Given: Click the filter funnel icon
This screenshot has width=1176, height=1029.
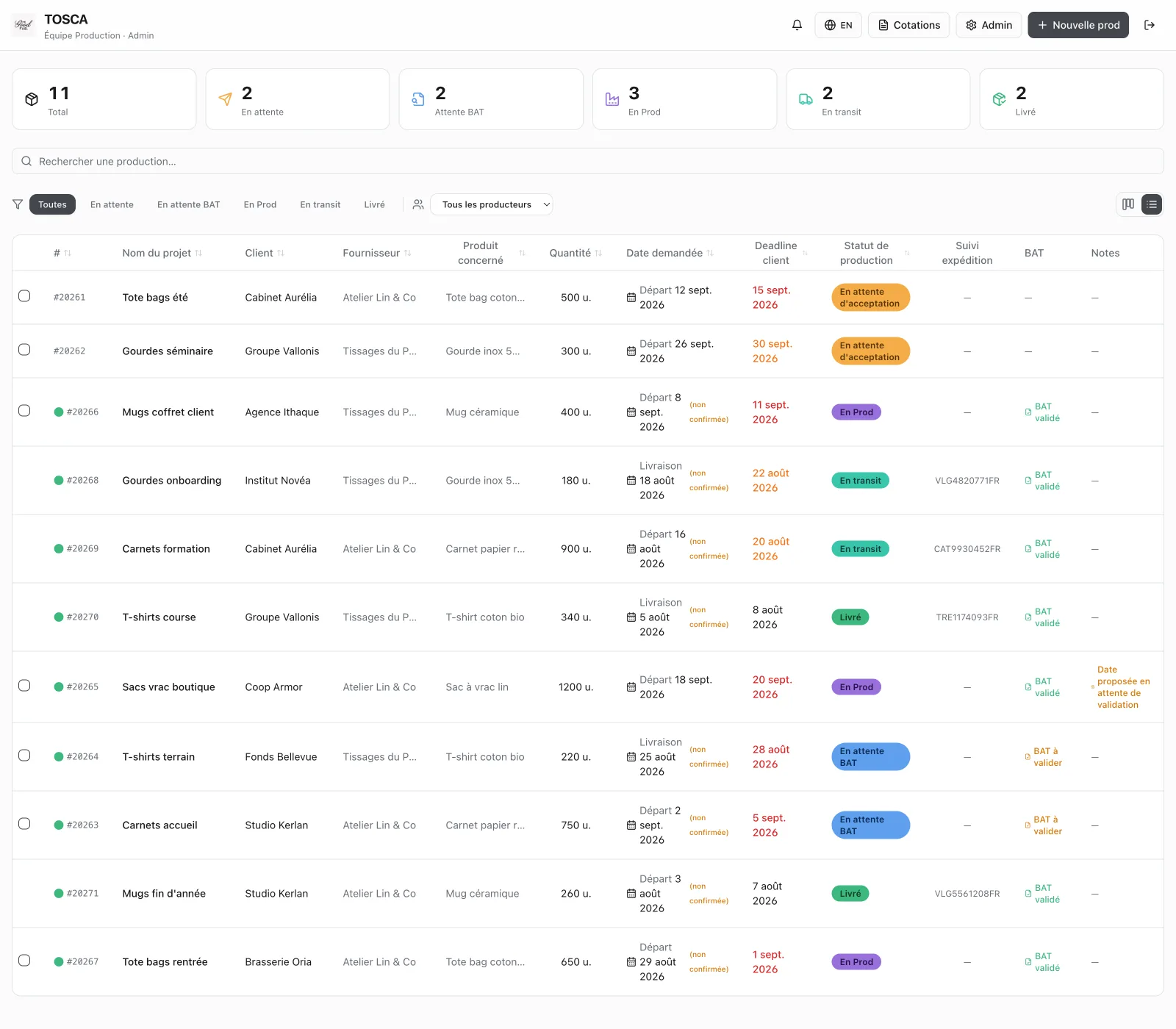Looking at the screenshot, I should pyautogui.click(x=18, y=204).
